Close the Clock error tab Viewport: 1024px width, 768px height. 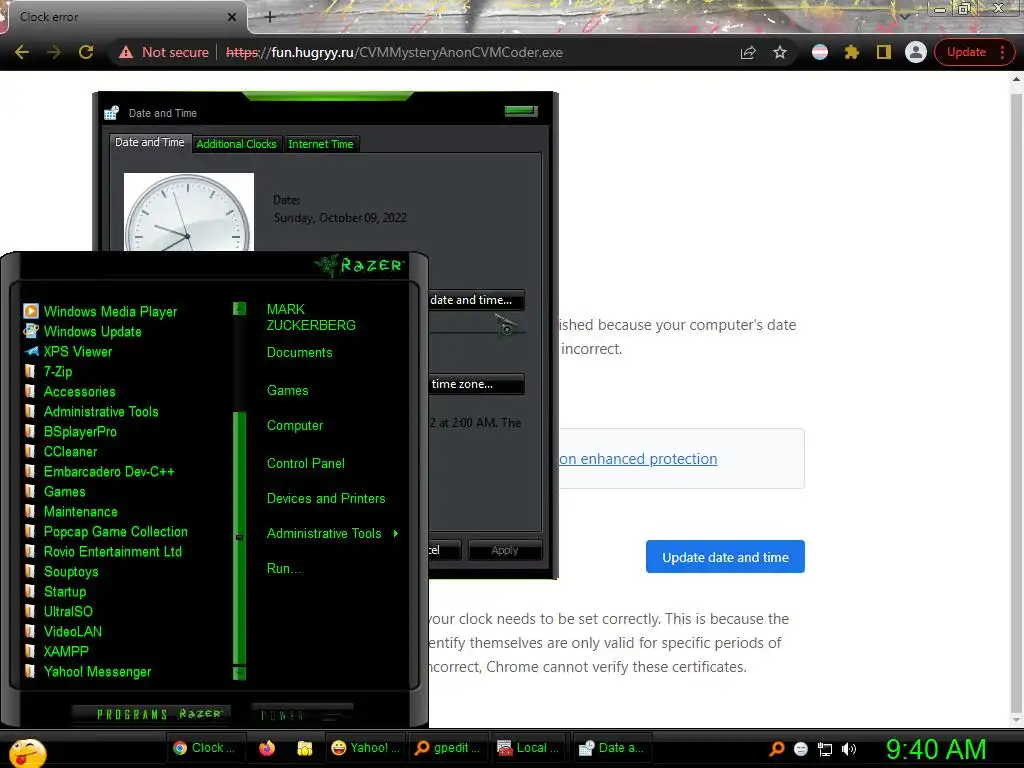(x=232, y=18)
